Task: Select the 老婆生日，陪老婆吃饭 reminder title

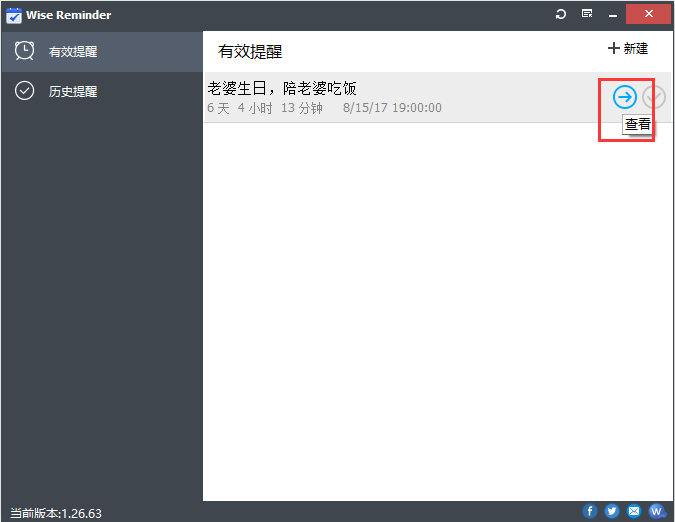Action: click(282, 88)
